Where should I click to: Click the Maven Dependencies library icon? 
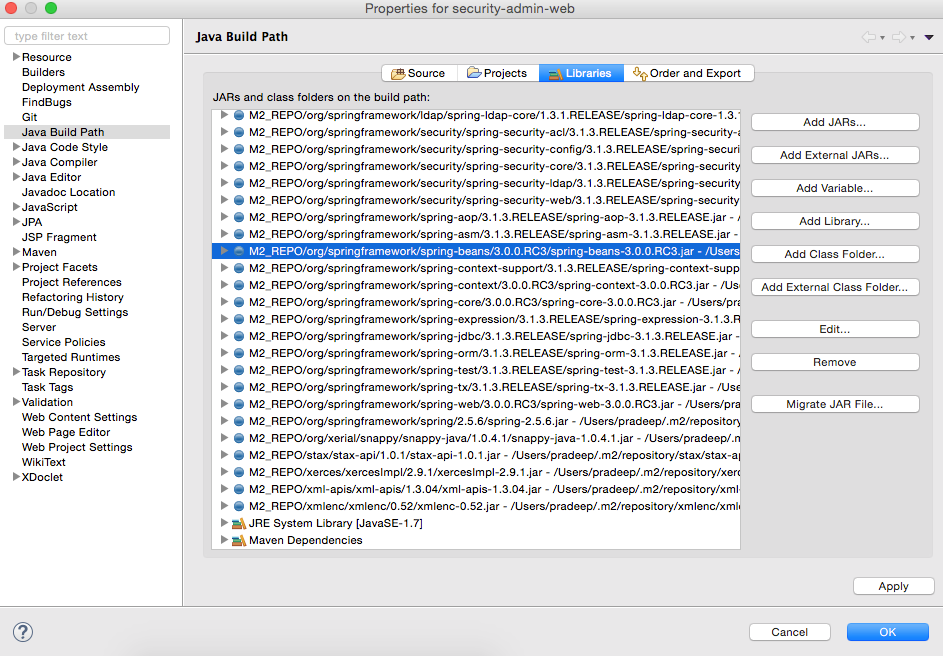click(x=239, y=540)
